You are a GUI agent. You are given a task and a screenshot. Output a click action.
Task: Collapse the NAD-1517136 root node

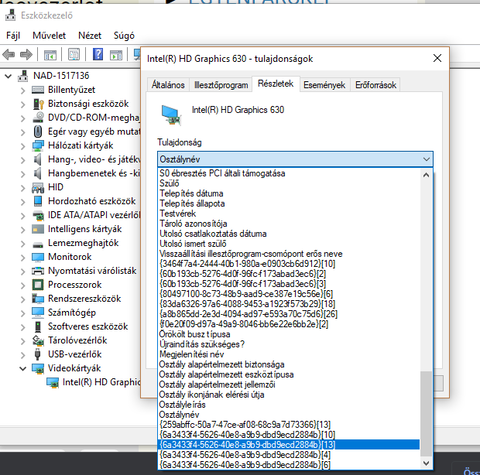pos(8,76)
